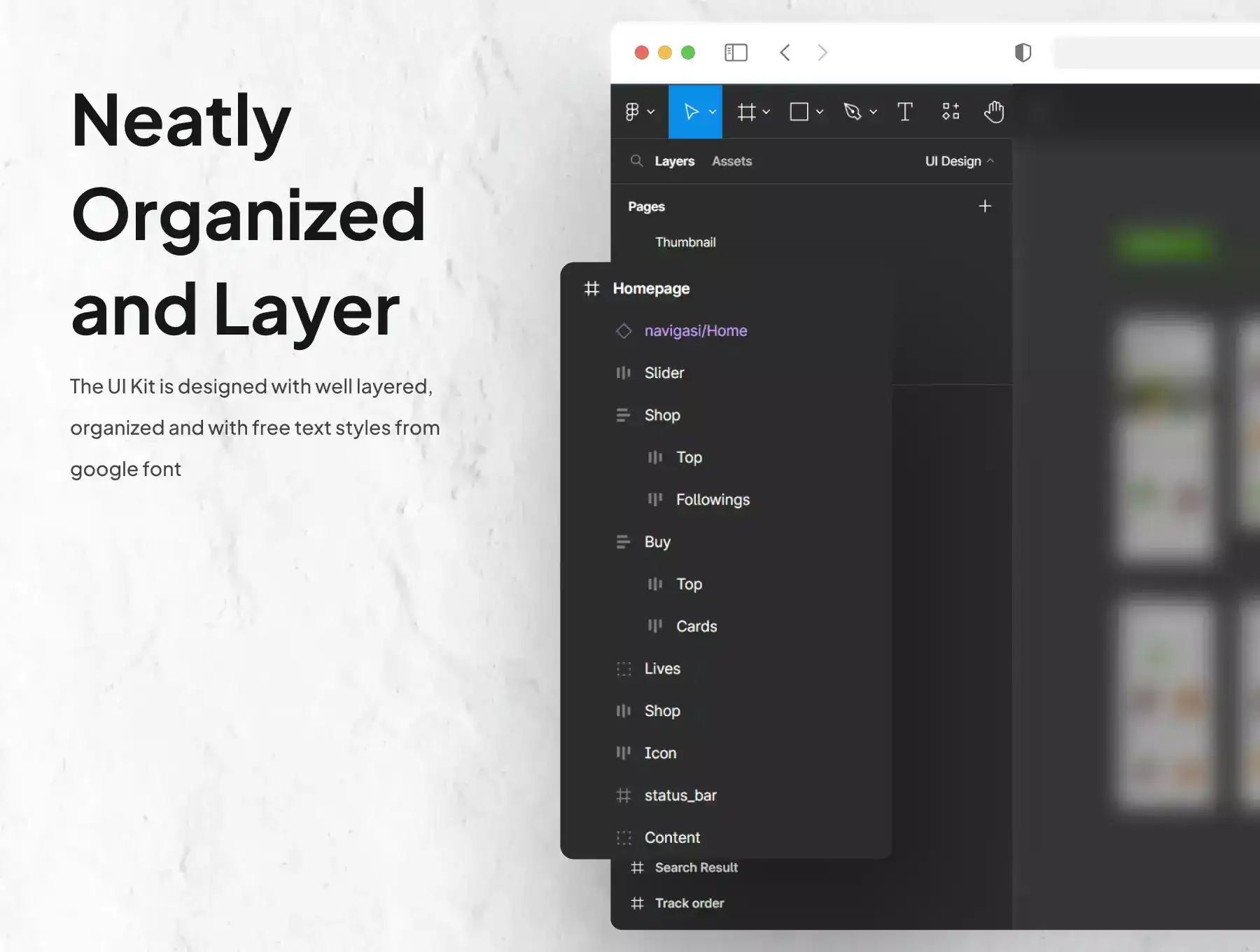The width and height of the screenshot is (1260, 952).
Task: Add a new page with plus button
Action: pos(984,206)
